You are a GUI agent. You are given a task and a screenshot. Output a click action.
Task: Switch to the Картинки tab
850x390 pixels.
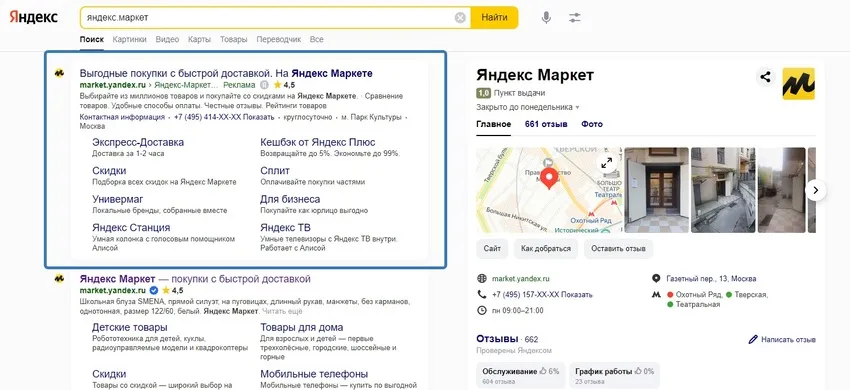[x=130, y=39]
